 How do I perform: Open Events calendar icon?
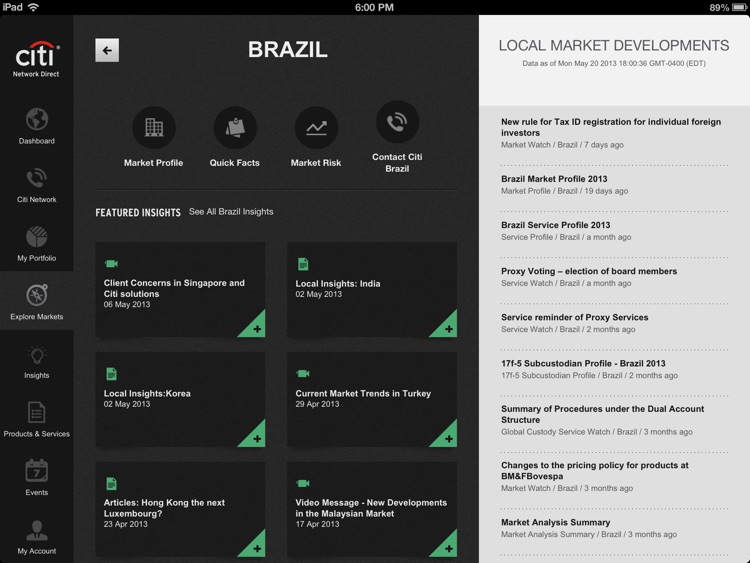tap(37, 471)
